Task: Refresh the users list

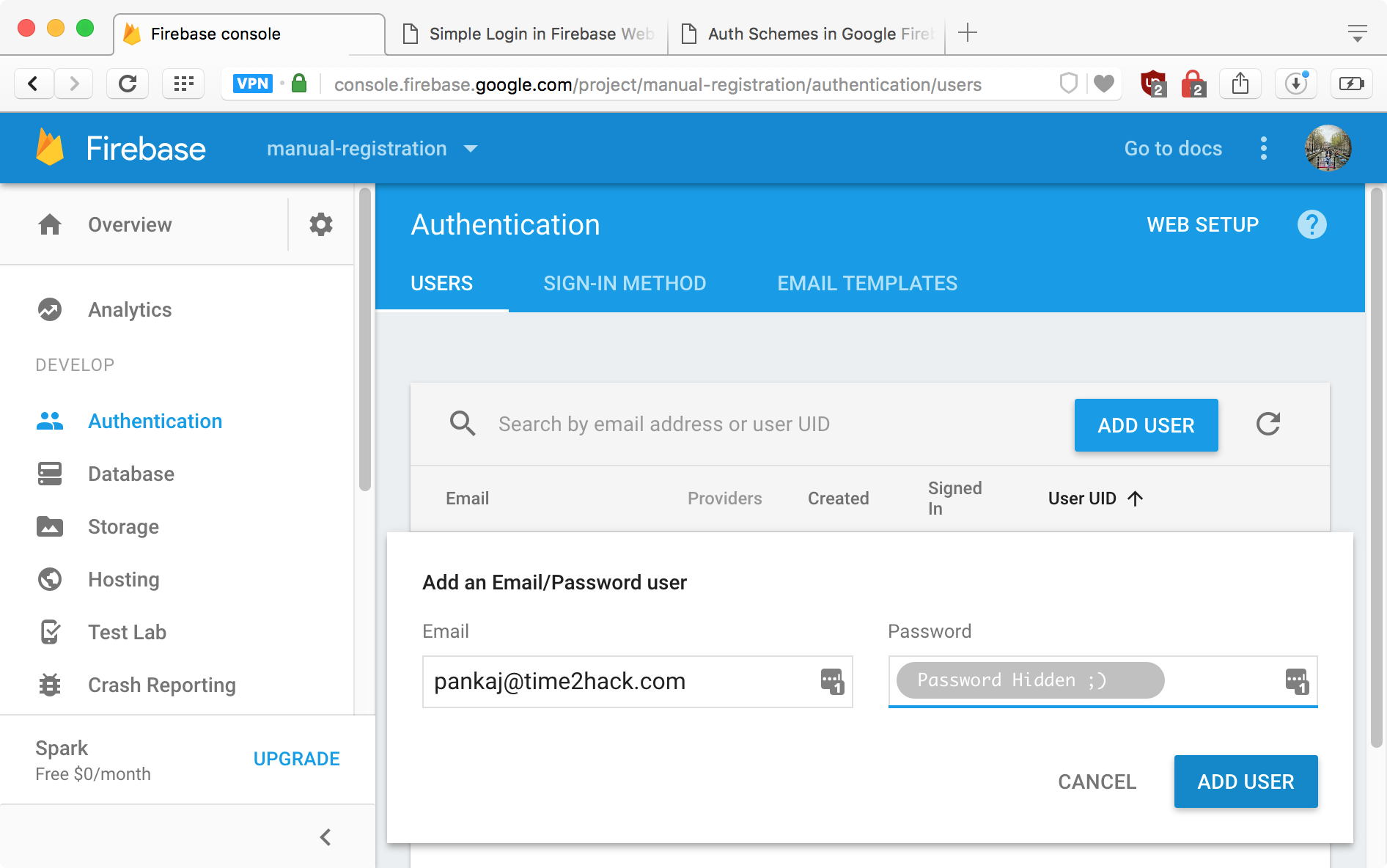Action: coord(1268,424)
